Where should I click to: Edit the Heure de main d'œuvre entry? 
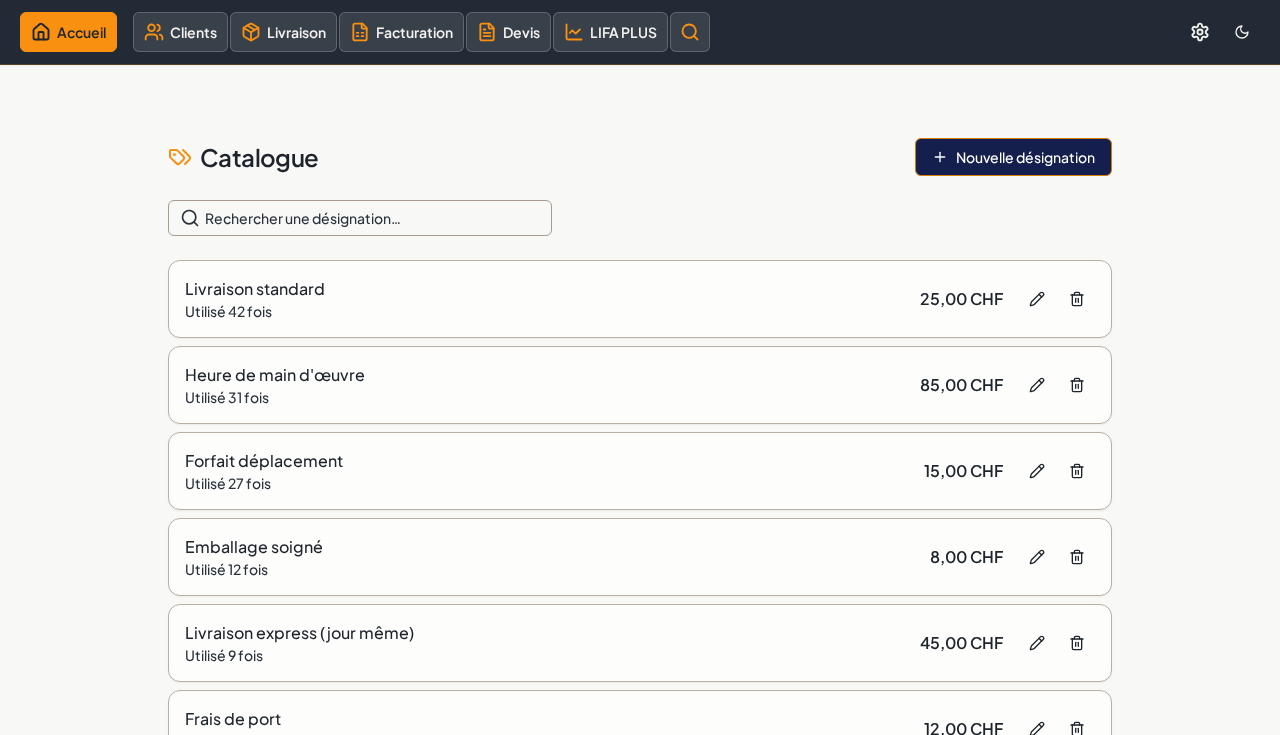pyautogui.click(x=1037, y=385)
